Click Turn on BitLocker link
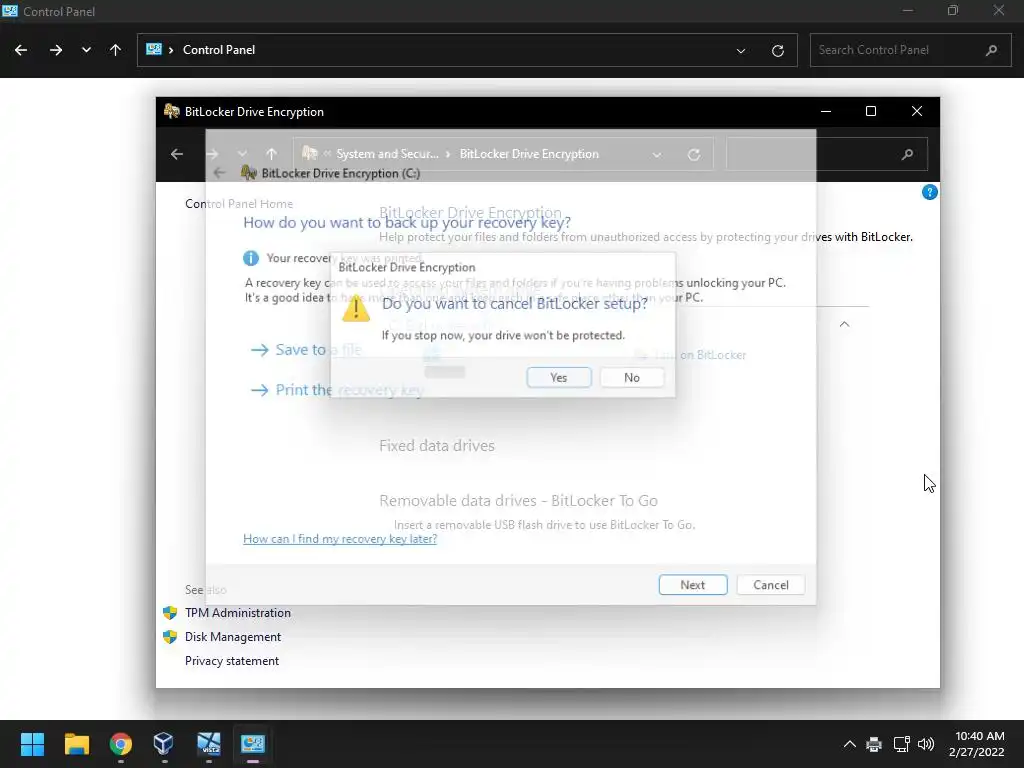 (699, 355)
